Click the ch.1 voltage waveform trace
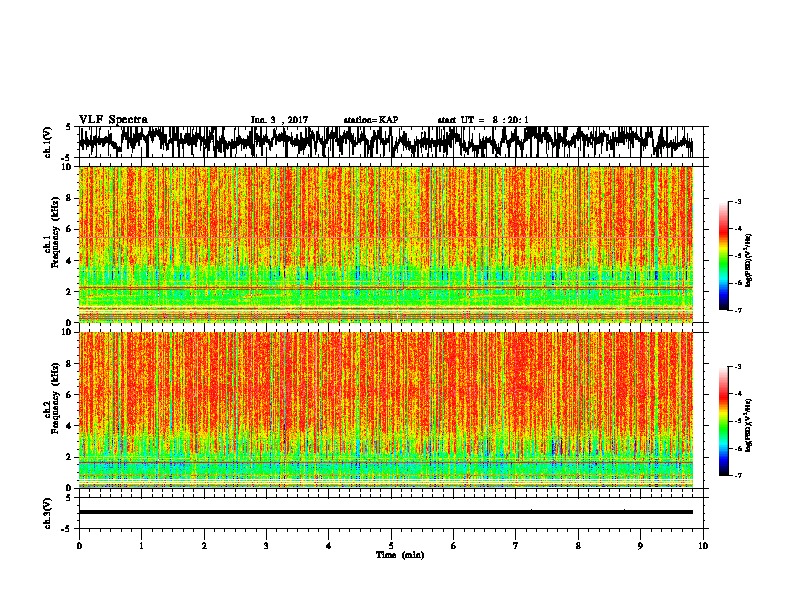The image size is (792, 612). [385, 142]
